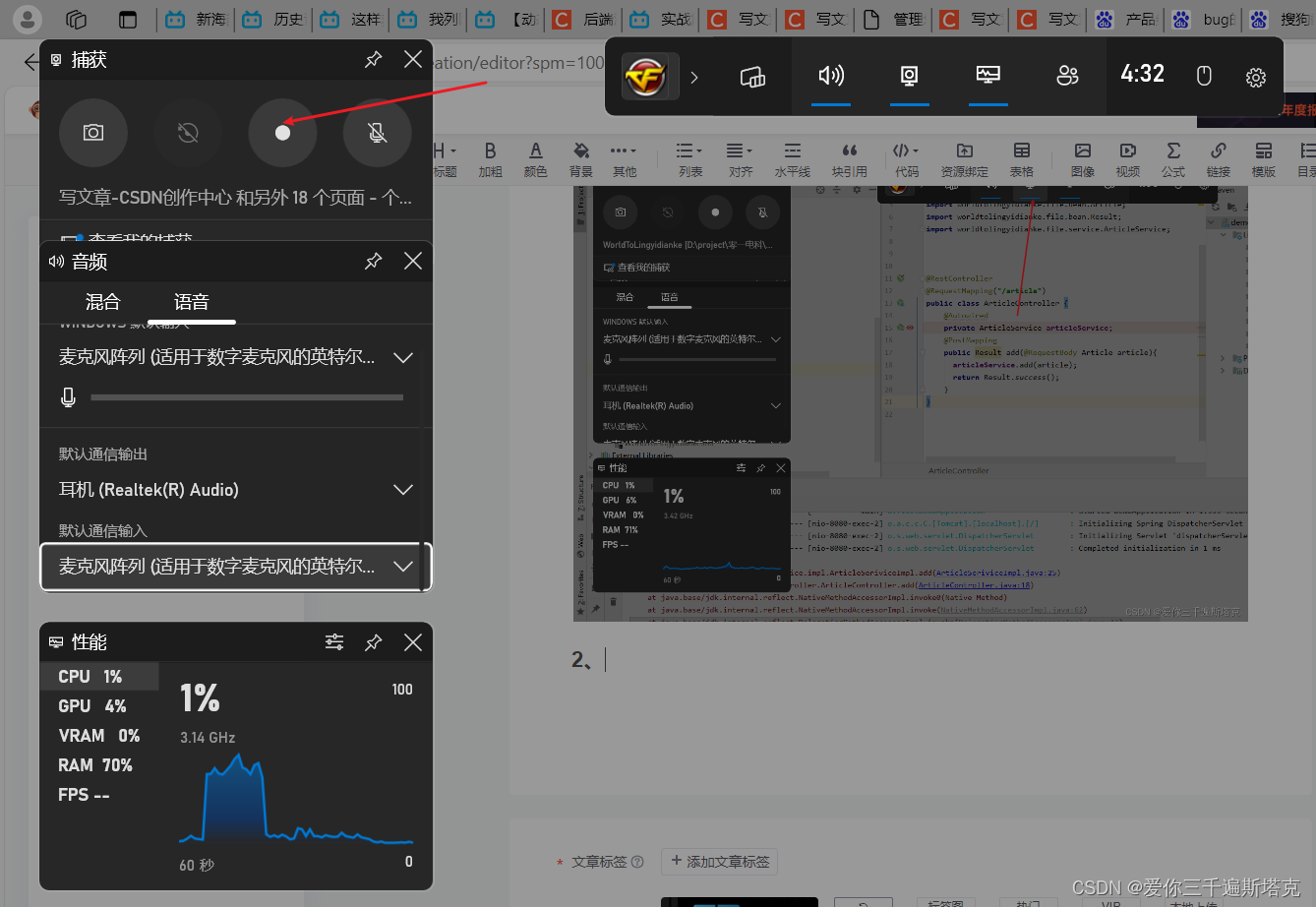
Task: Toggle the performance widget from Game Bar
Action: (988, 77)
